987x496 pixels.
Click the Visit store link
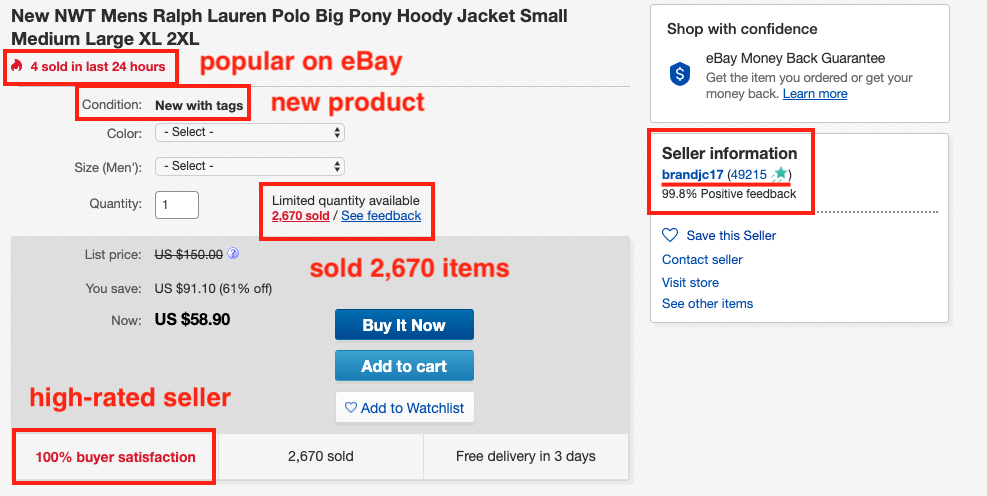pyautogui.click(x=691, y=282)
